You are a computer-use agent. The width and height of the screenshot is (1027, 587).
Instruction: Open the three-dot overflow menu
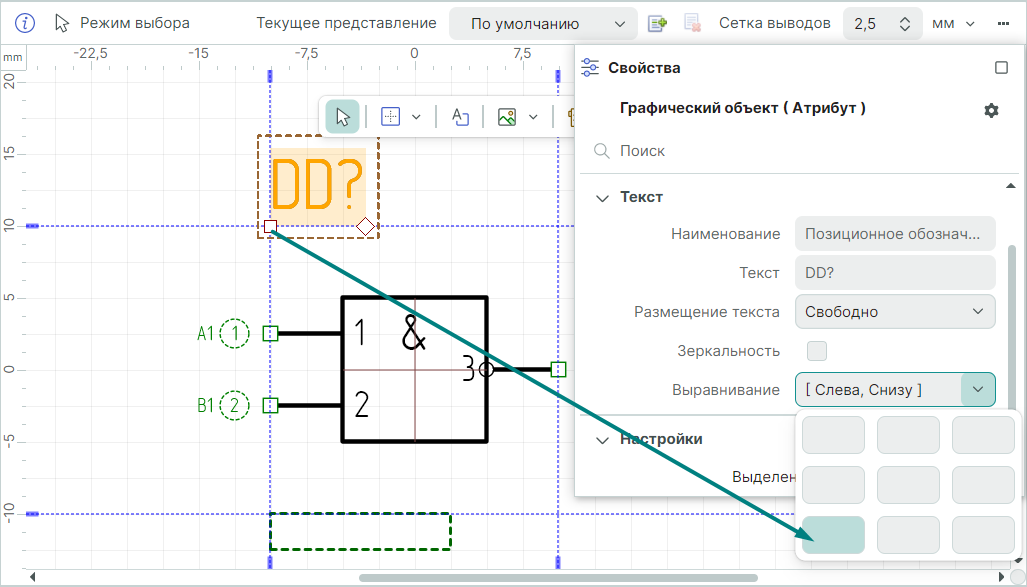click(1004, 23)
